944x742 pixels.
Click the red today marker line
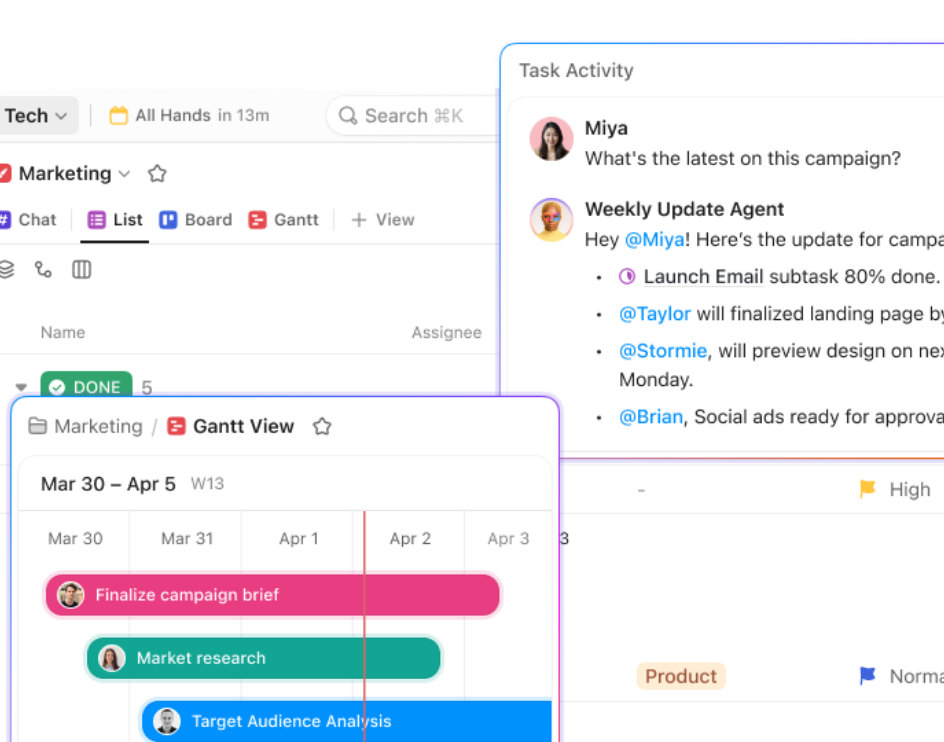pyautogui.click(x=364, y=626)
